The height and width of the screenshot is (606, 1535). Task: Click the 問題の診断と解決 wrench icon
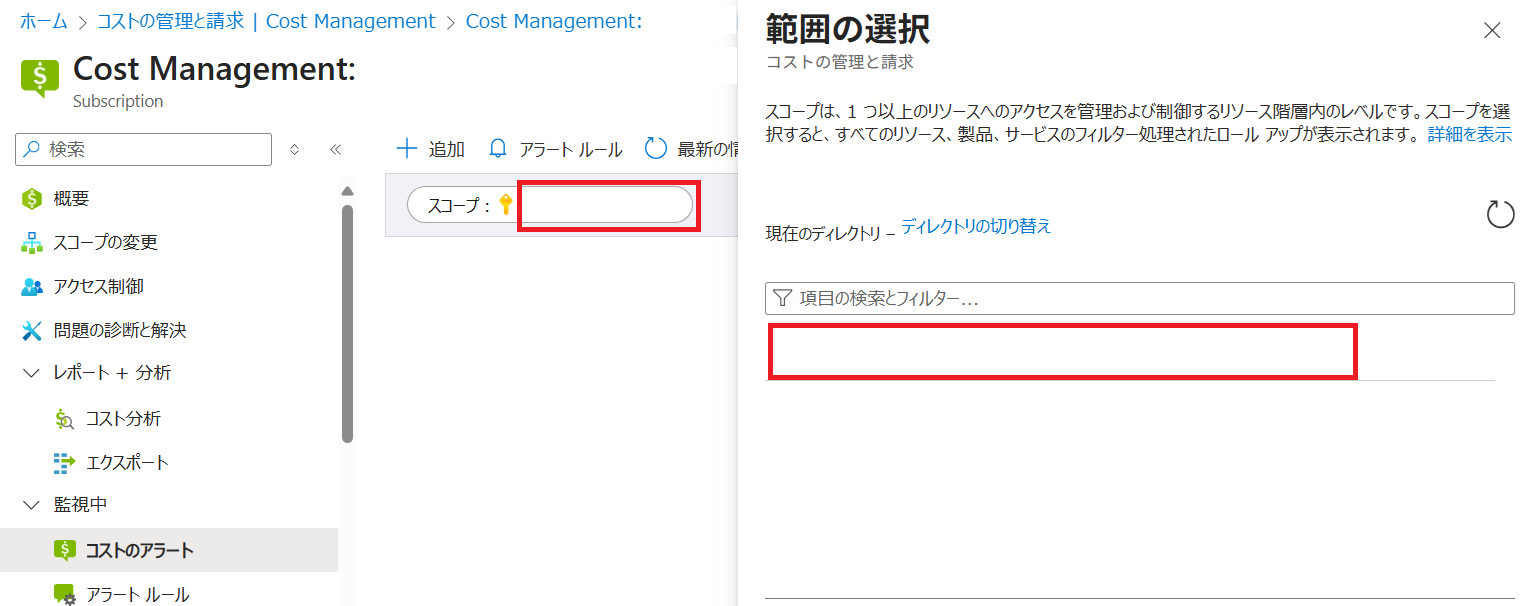tap(32, 330)
